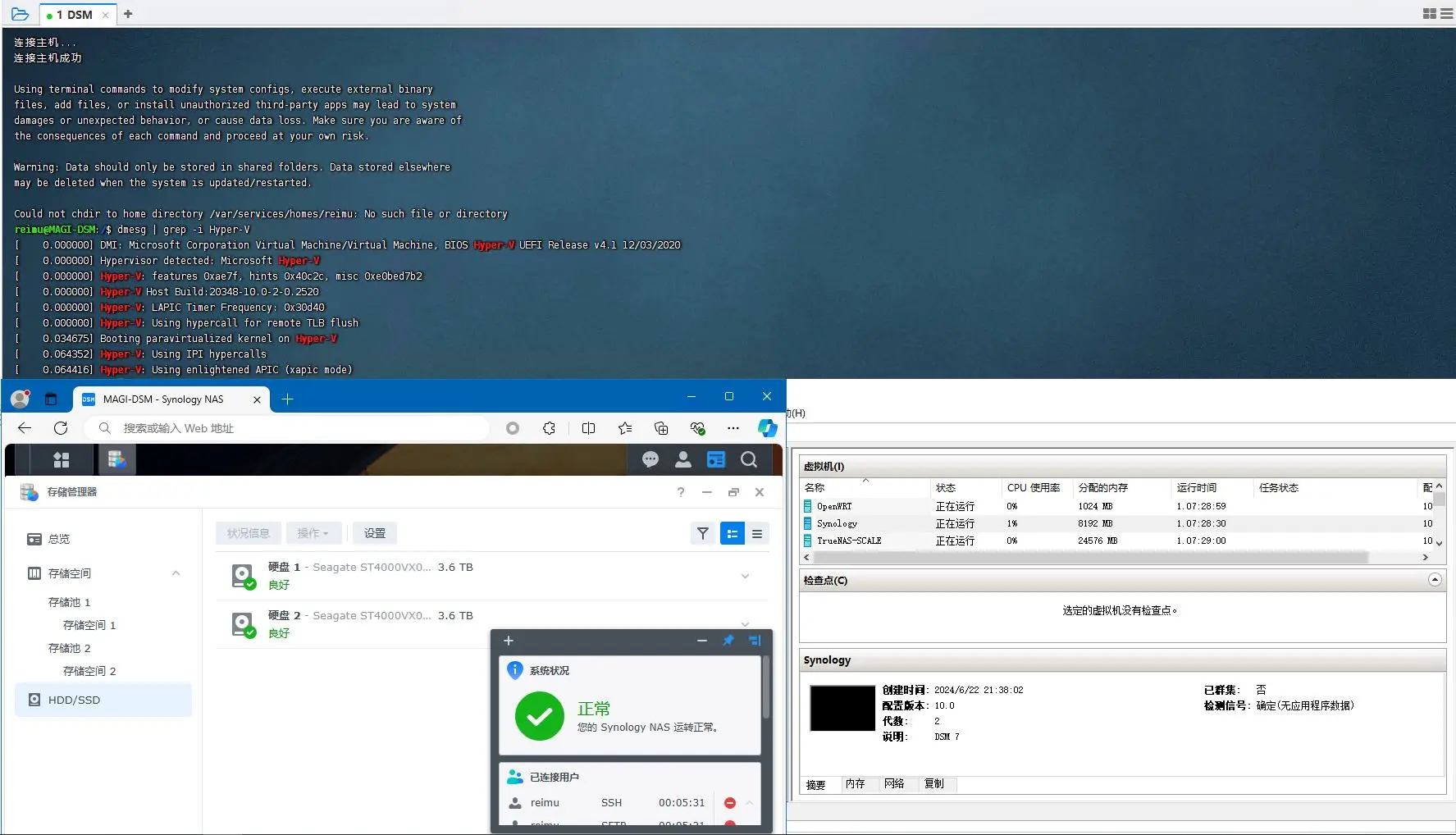
Task: Add a widget with the plus icon
Action: (509, 641)
